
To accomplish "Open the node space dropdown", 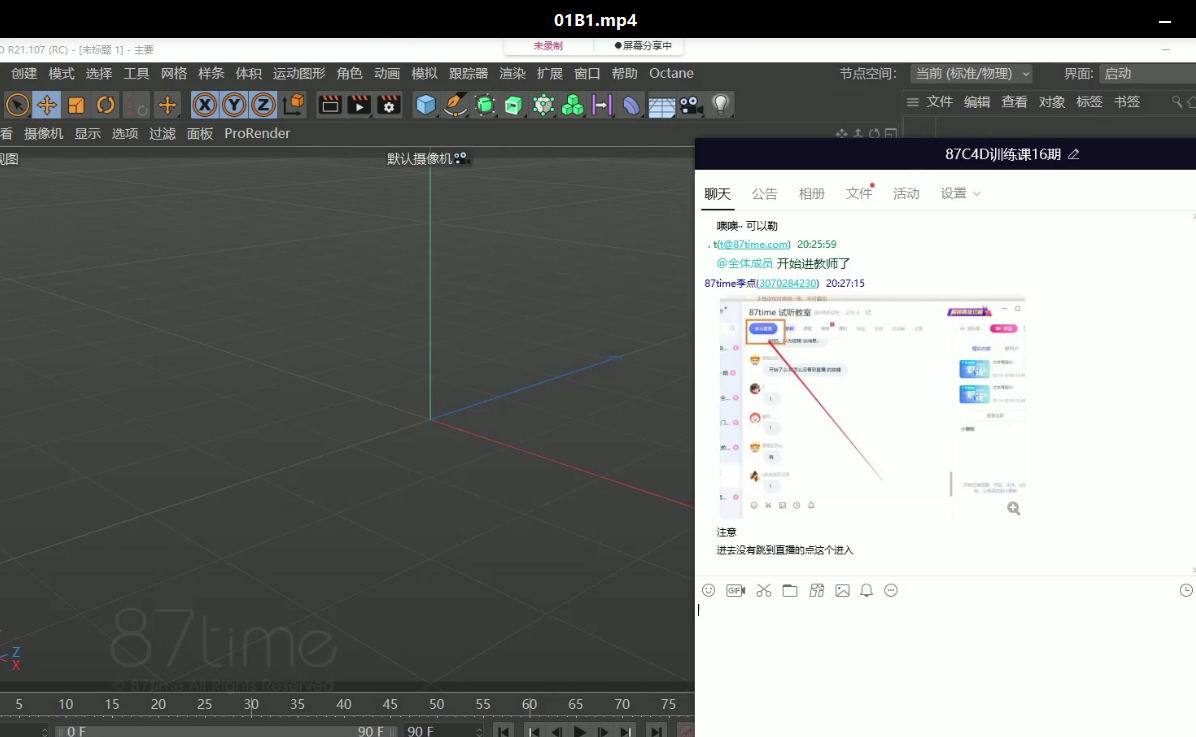I will pos(971,74).
